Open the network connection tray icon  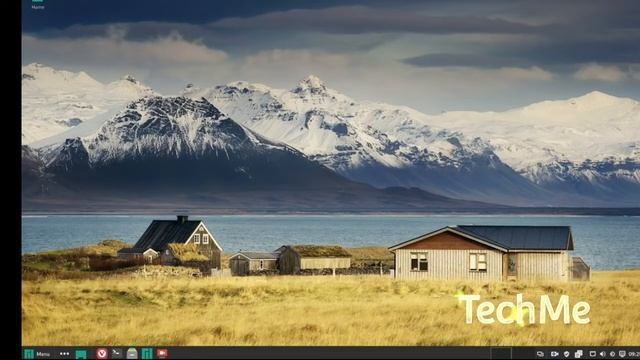[622, 354]
